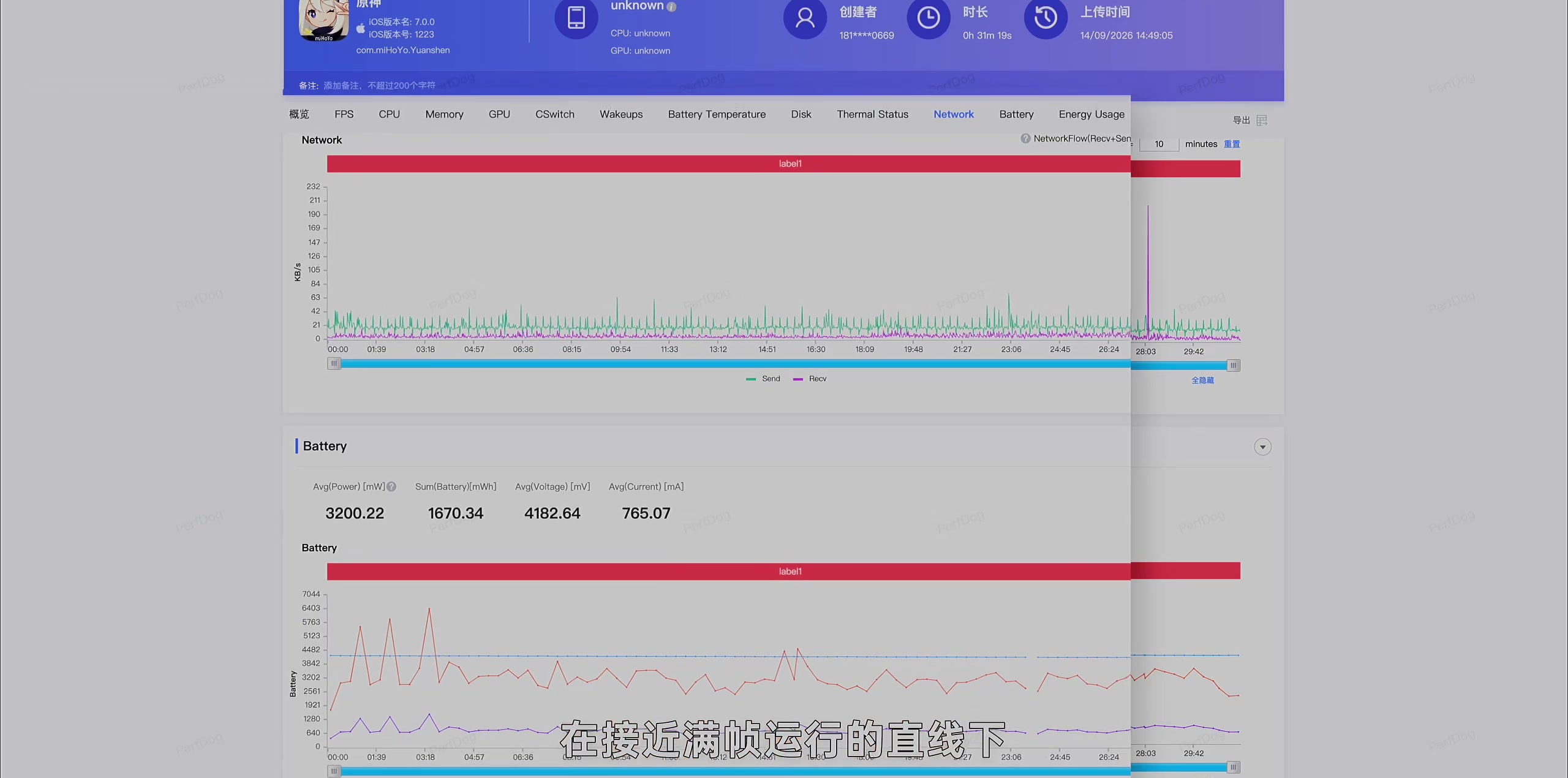The height and width of the screenshot is (778, 1568).
Task: Click help icon next to Avg(Power)
Action: click(391, 486)
